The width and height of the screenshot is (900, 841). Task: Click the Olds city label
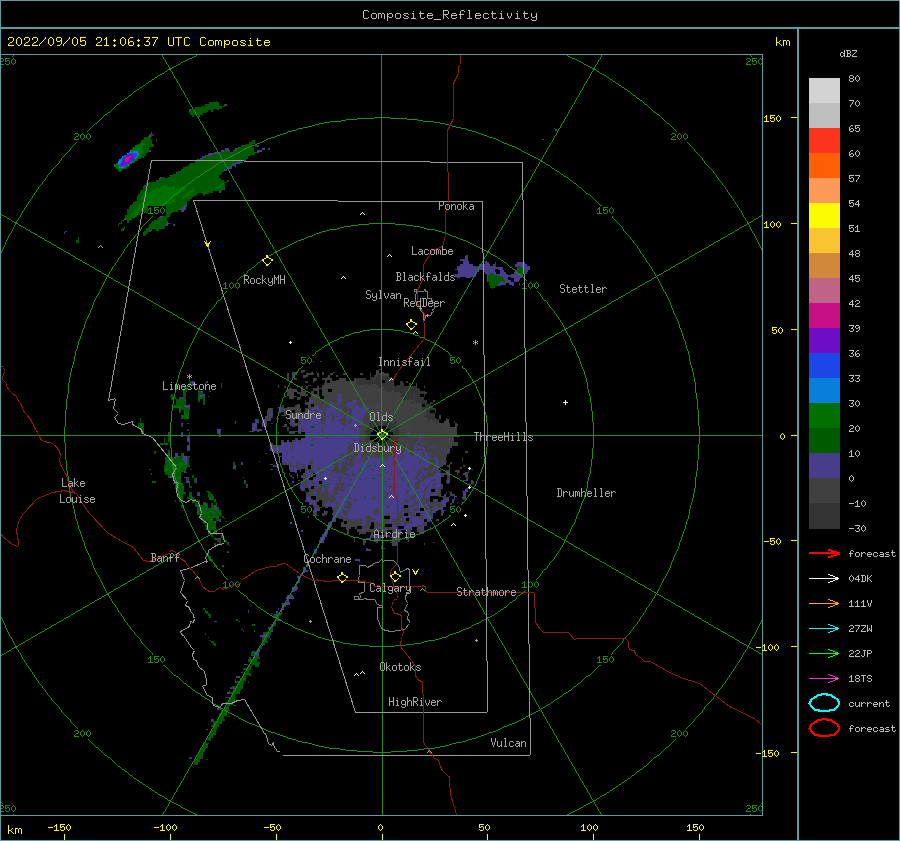381,417
